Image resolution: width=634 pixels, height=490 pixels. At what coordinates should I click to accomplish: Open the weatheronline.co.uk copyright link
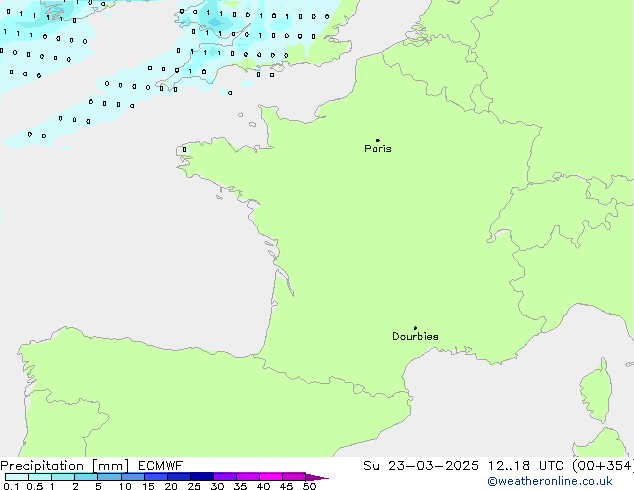point(550,481)
